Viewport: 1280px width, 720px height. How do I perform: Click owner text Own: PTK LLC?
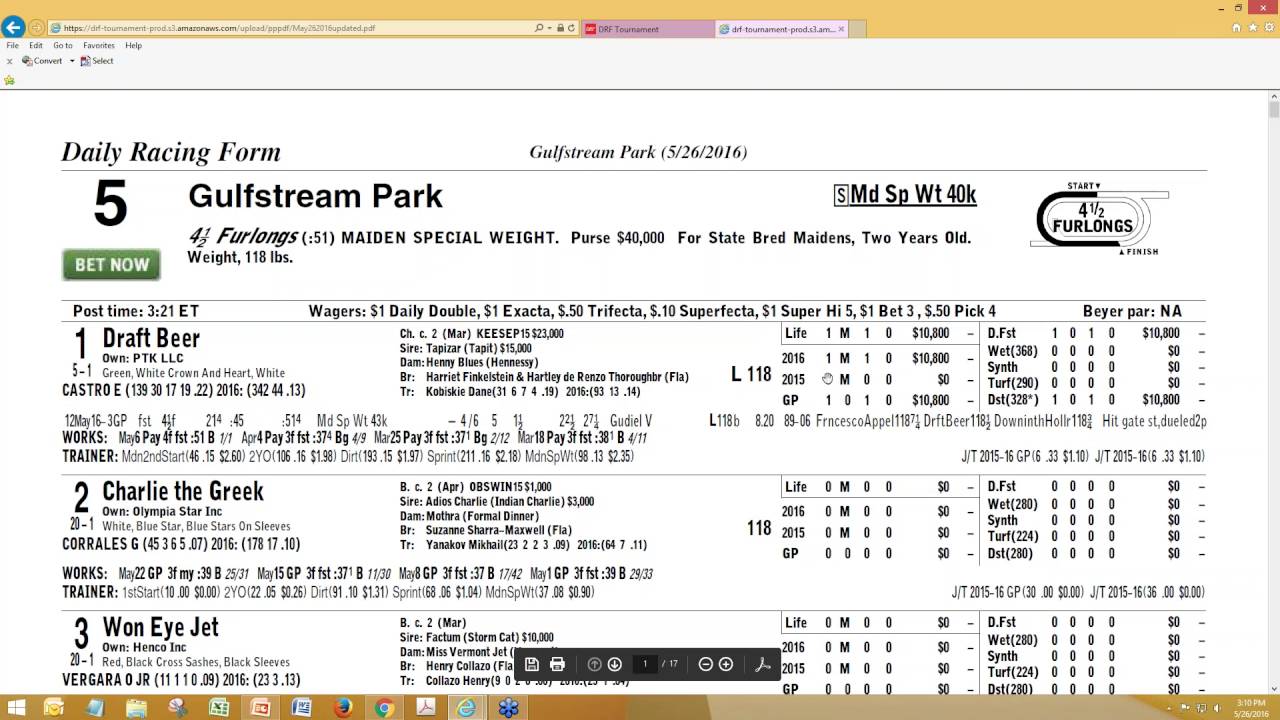tap(143, 358)
